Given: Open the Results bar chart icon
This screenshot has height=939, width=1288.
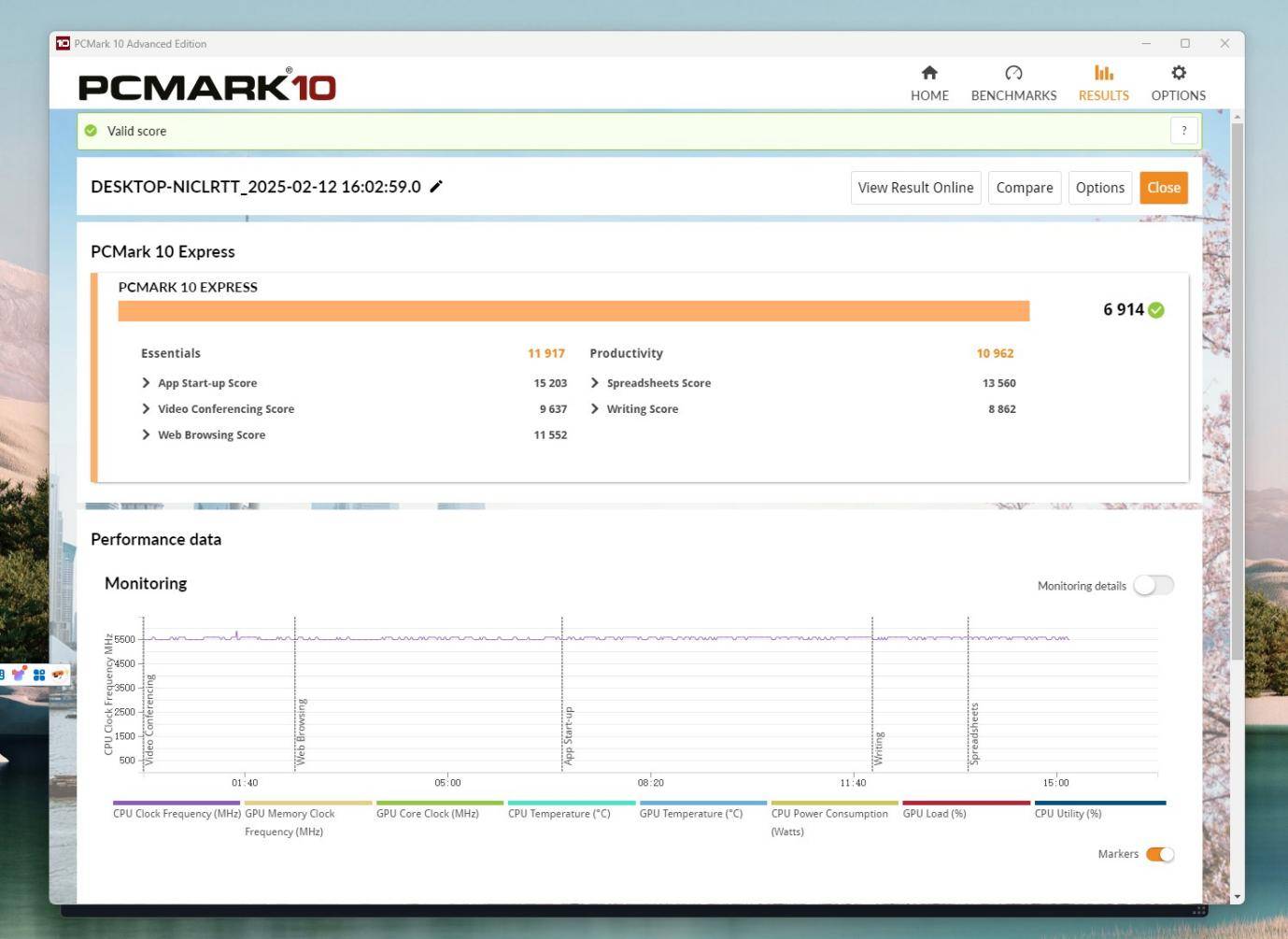Looking at the screenshot, I should [1104, 73].
